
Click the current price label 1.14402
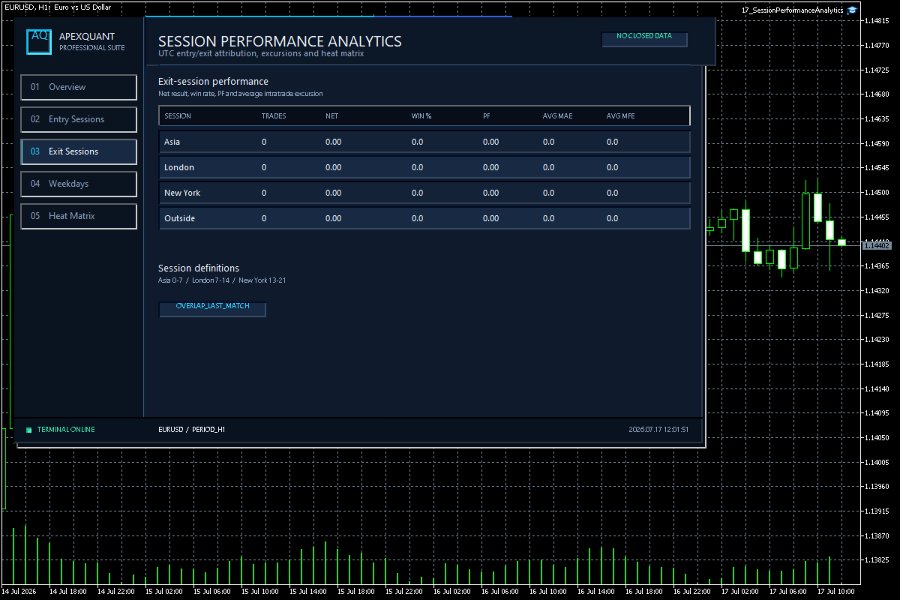click(x=877, y=245)
